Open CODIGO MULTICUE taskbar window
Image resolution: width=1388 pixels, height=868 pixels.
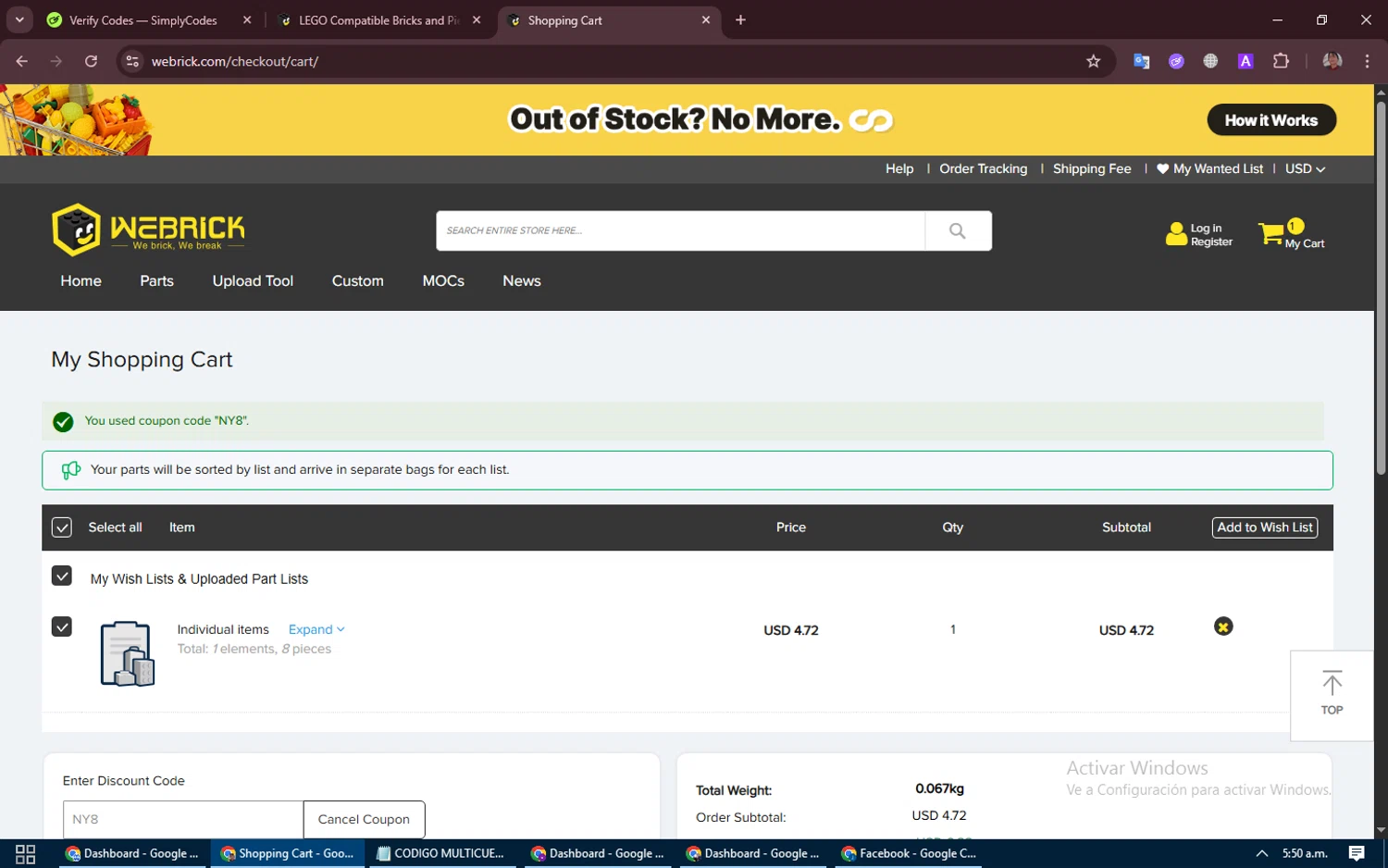[440, 853]
